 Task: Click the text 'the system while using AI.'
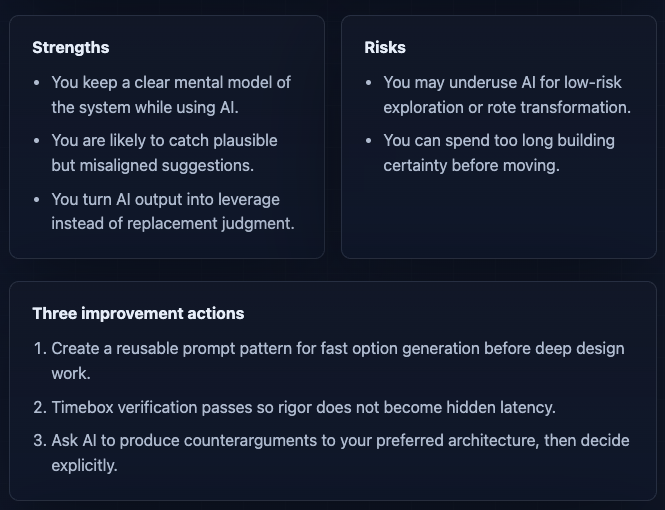[x=145, y=107]
